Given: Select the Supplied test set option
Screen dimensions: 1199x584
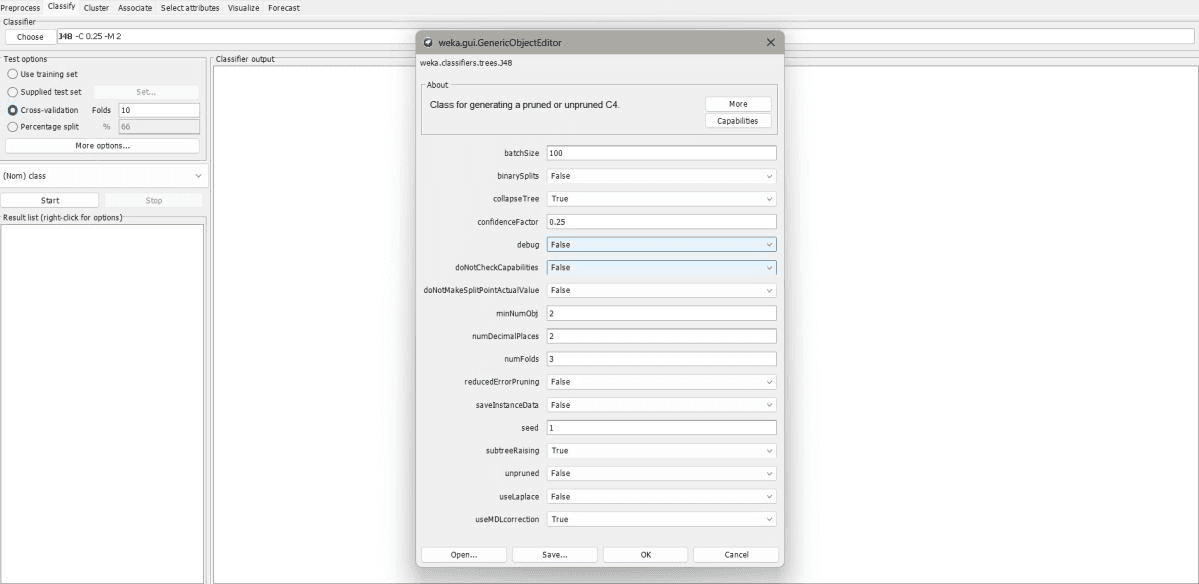Looking at the screenshot, I should point(44,92).
